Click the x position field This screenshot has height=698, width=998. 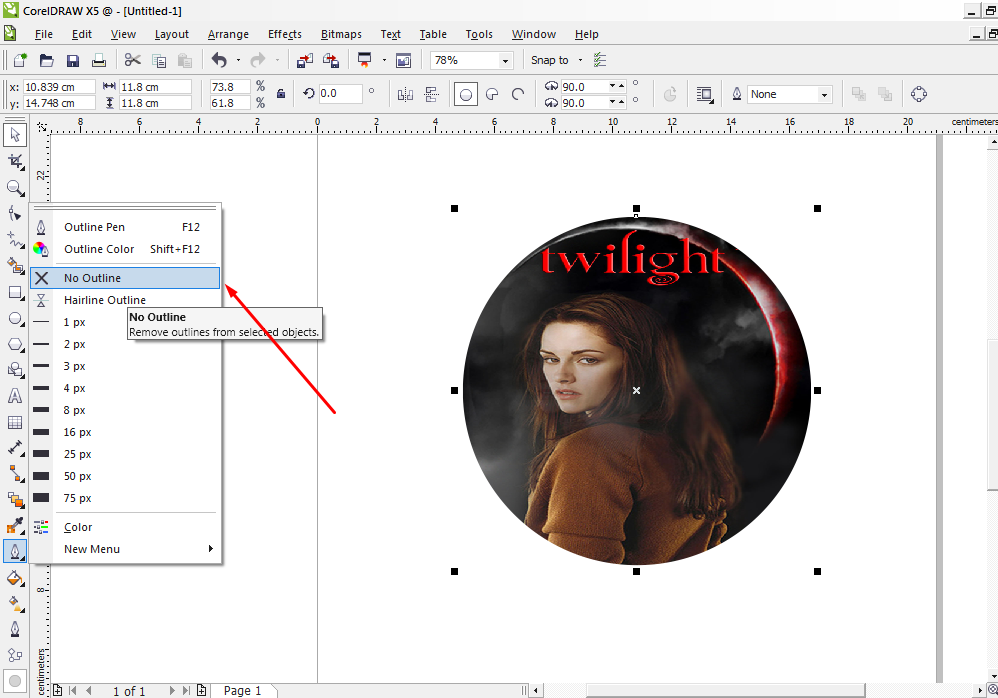click(x=59, y=87)
